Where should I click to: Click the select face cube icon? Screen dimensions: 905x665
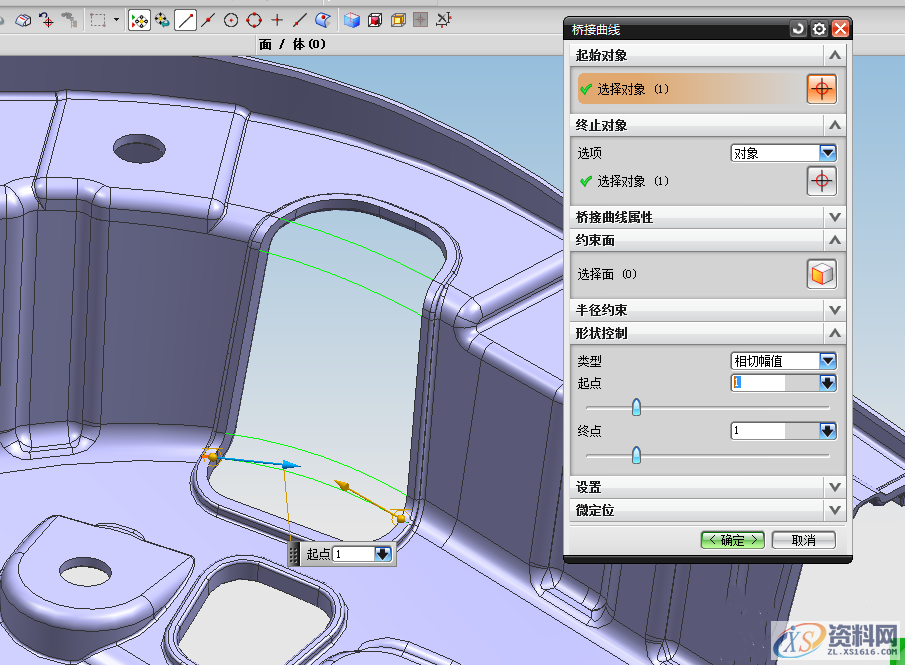[x=821, y=274]
